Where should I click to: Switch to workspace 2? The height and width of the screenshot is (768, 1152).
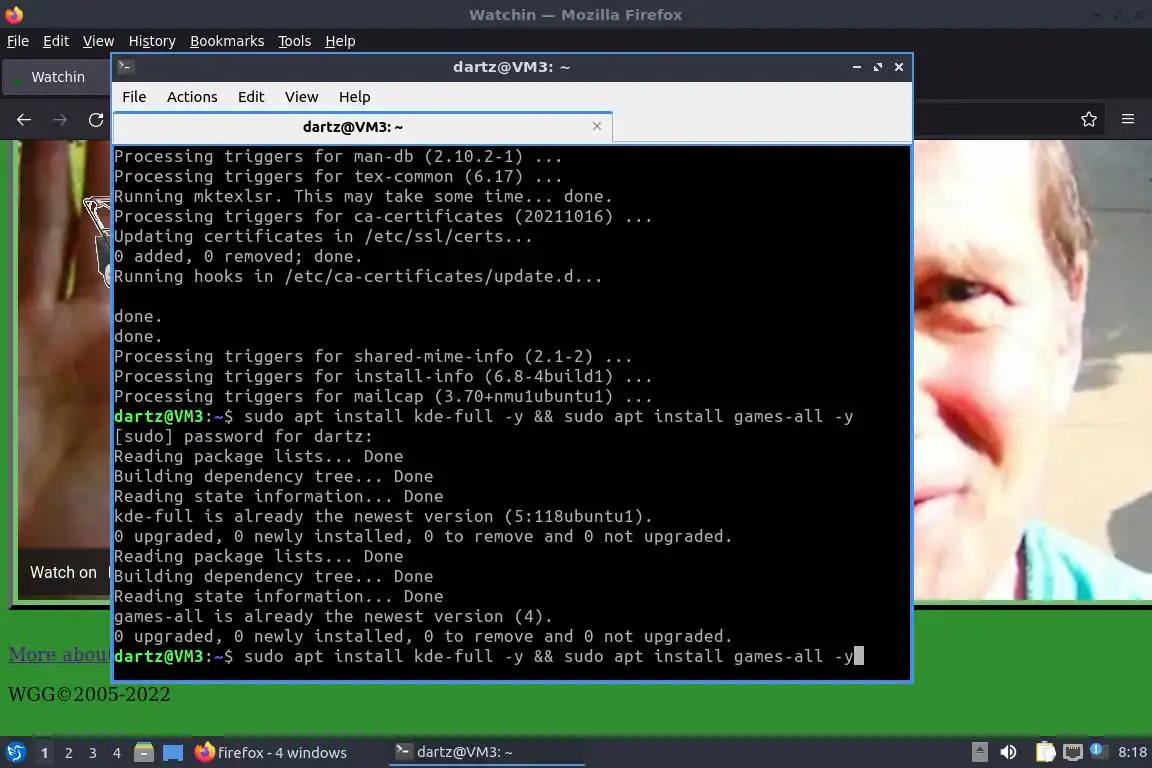click(x=68, y=753)
